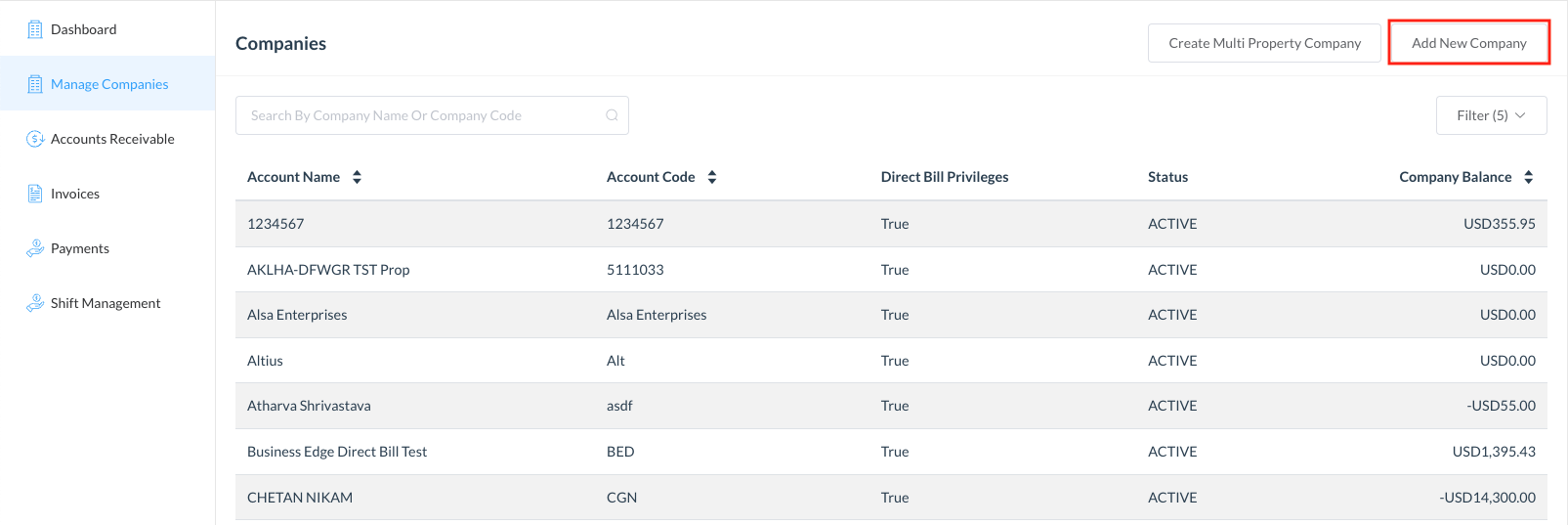Open the Alsa Enterprises company row

297,315
